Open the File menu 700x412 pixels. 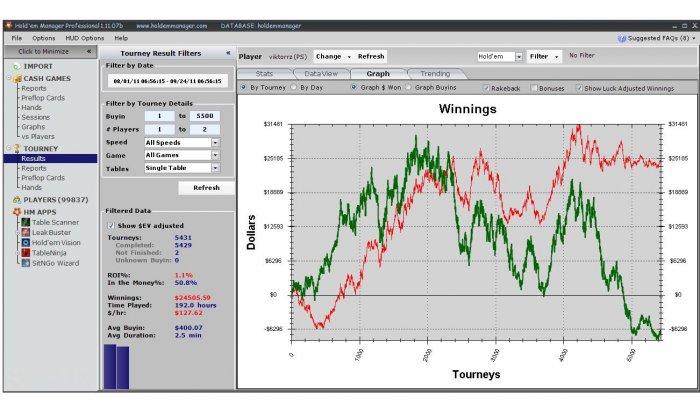pyautogui.click(x=17, y=38)
